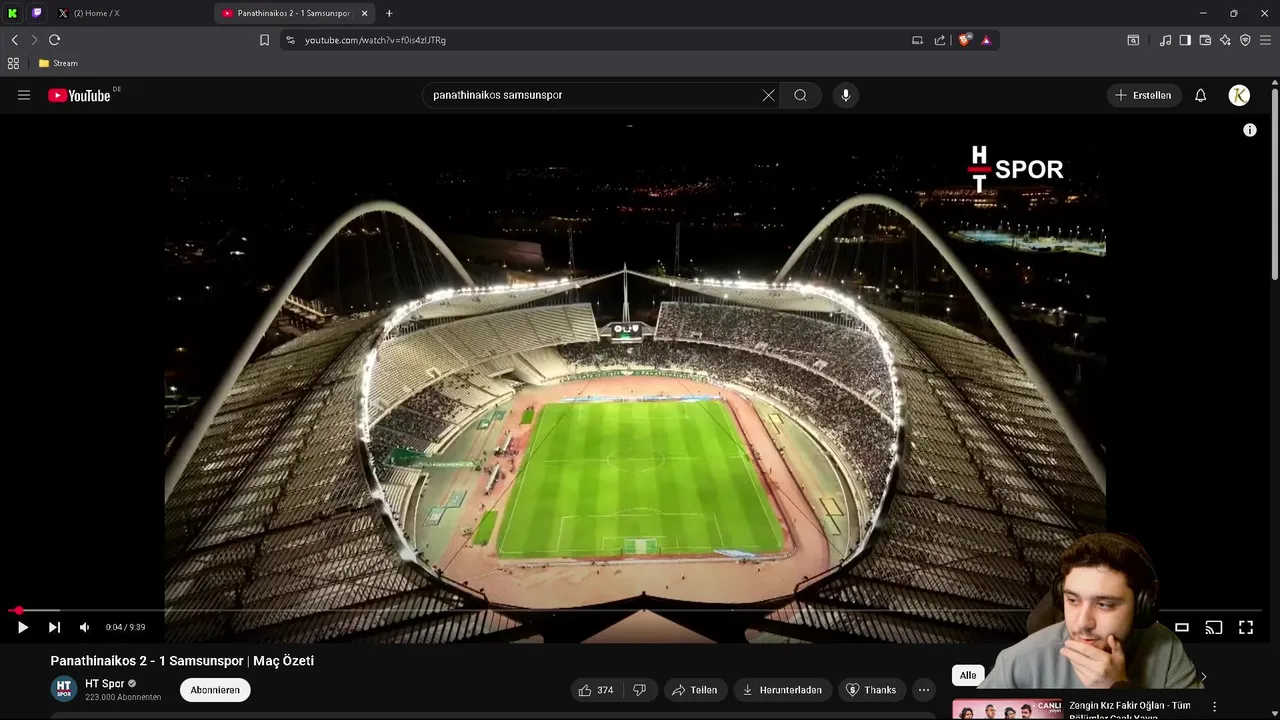Clear the YouTube search box text
1280x720 pixels.
click(768, 95)
